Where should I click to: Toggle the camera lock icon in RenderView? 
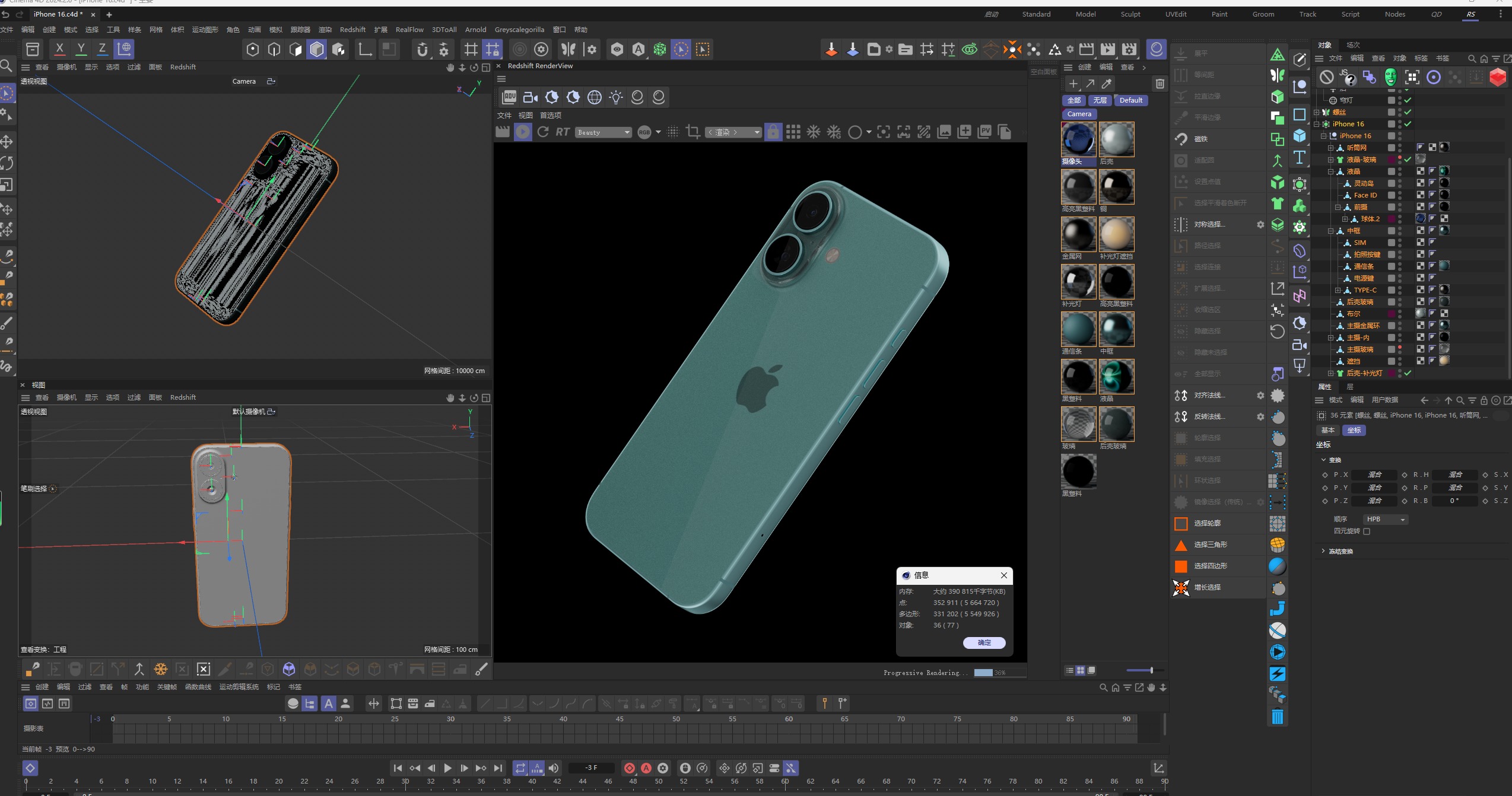click(773, 132)
